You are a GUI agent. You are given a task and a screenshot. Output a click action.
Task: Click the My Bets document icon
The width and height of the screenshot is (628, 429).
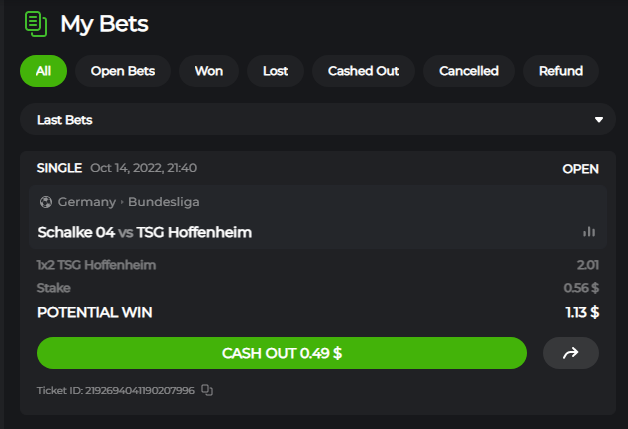point(36,24)
